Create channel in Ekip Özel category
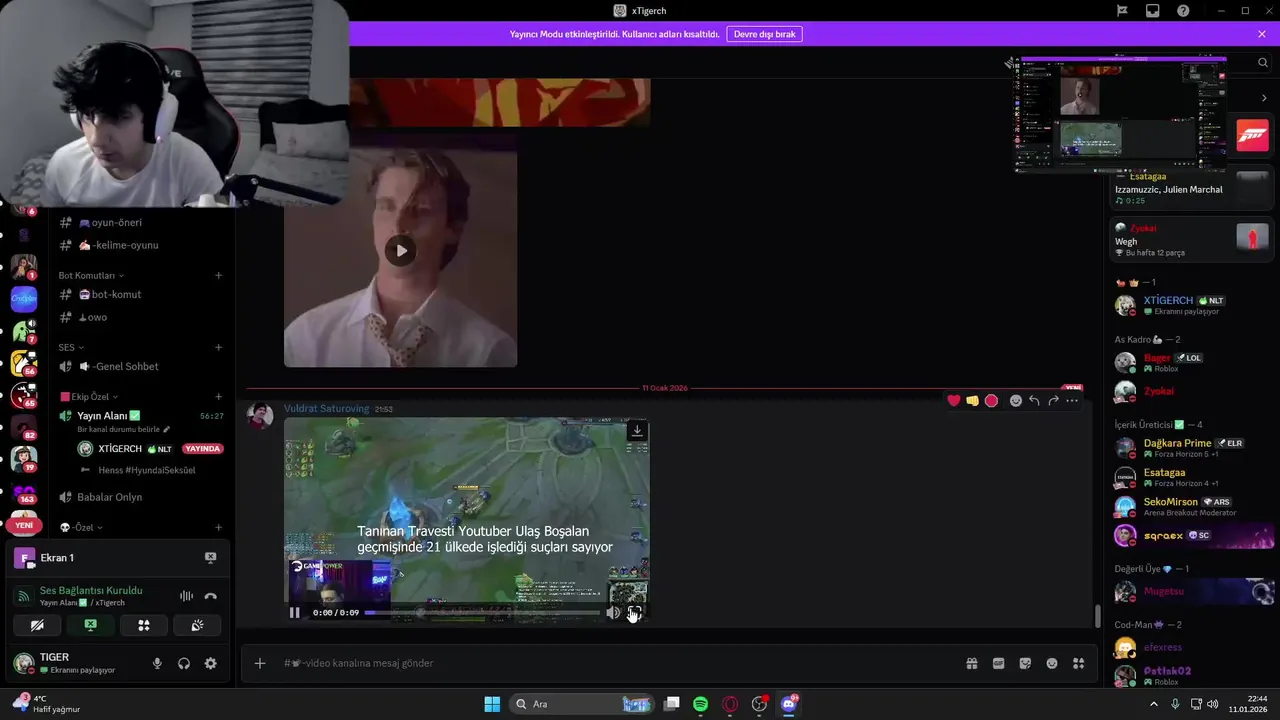 point(219,397)
